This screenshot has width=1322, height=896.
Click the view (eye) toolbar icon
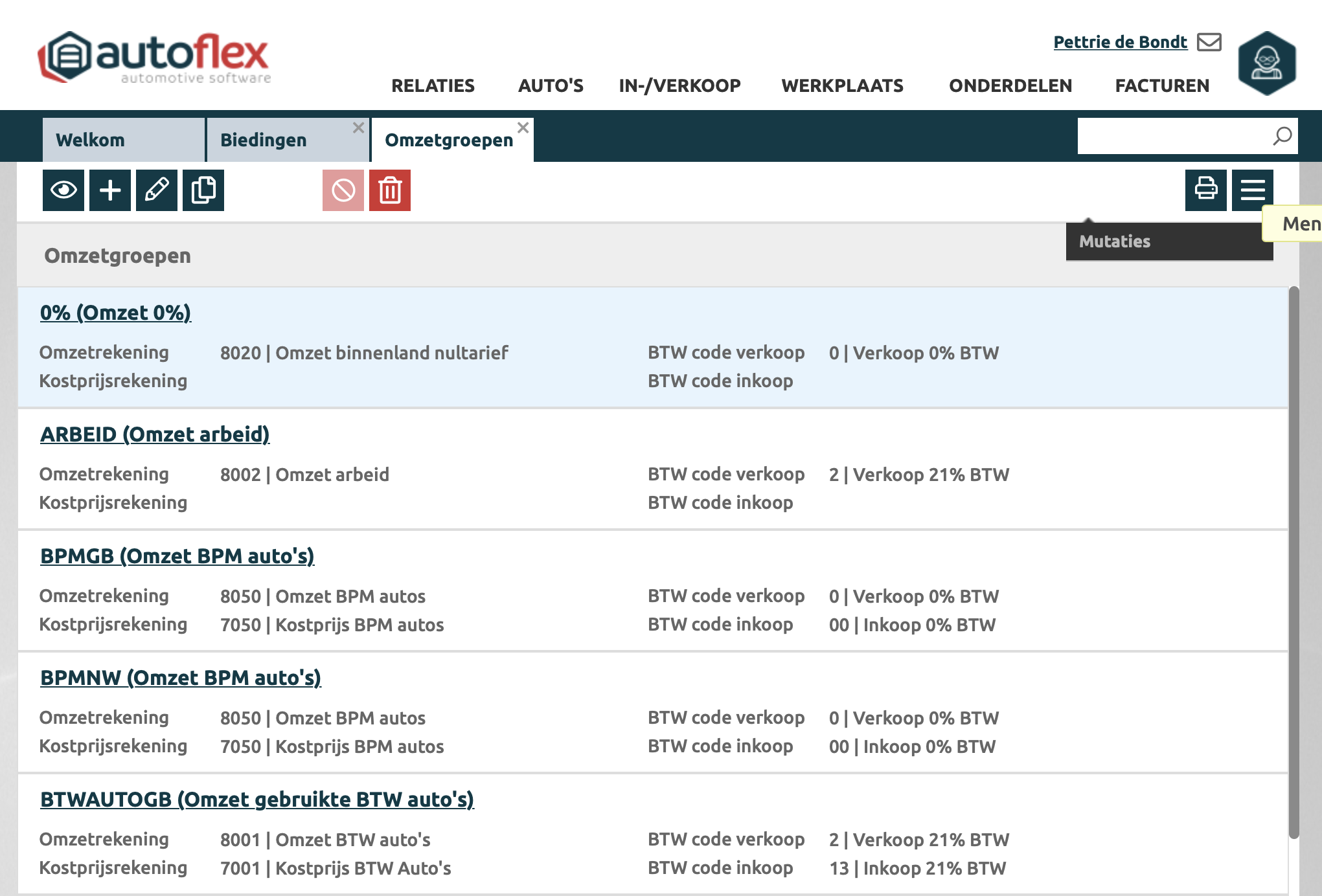pyautogui.click(x=63, y=190)
